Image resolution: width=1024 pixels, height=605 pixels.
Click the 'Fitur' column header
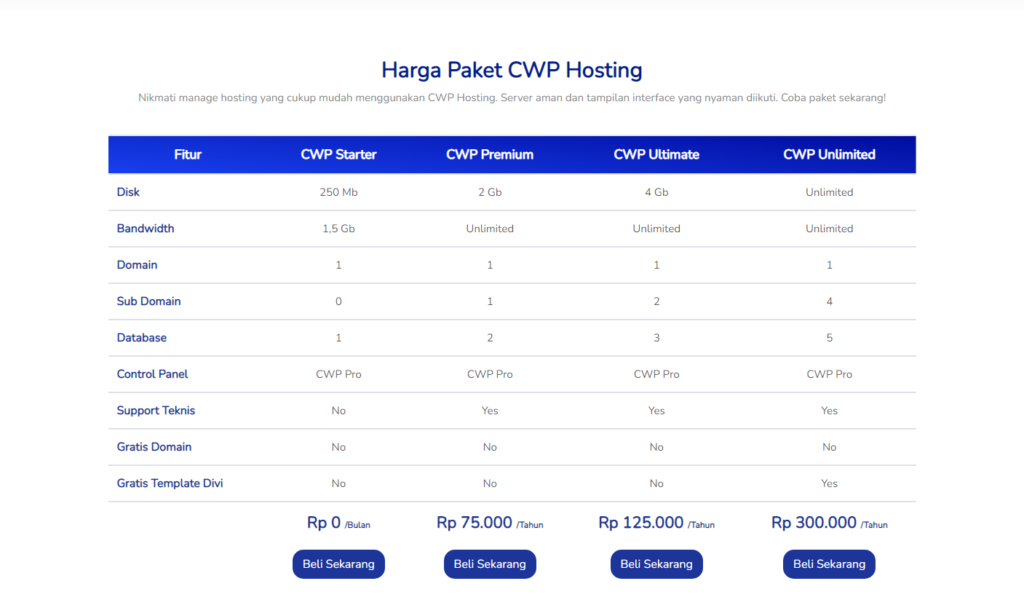[187, 155]
